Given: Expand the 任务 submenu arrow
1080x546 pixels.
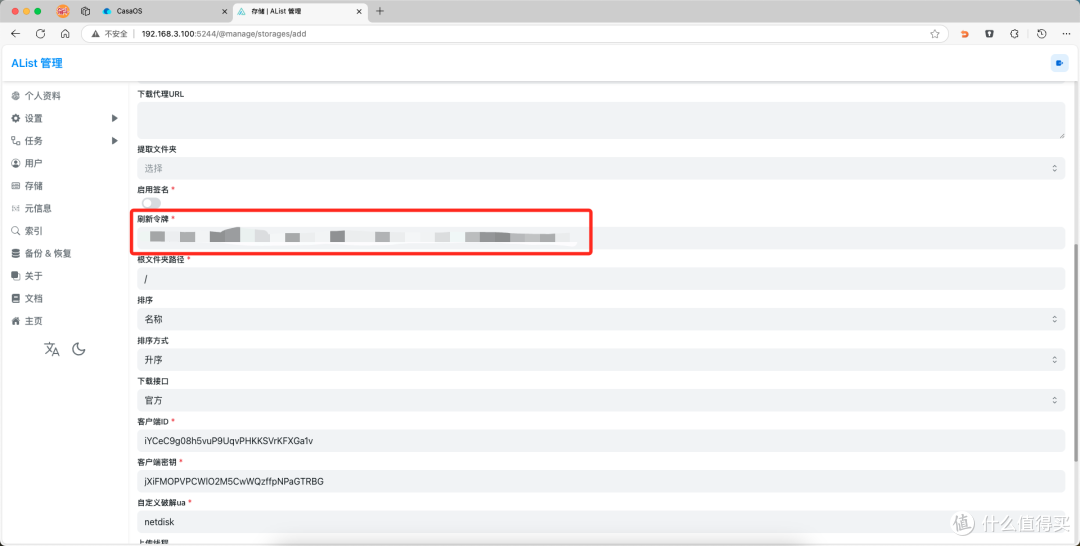Looking at the screenshot, I should coord(114,140).
